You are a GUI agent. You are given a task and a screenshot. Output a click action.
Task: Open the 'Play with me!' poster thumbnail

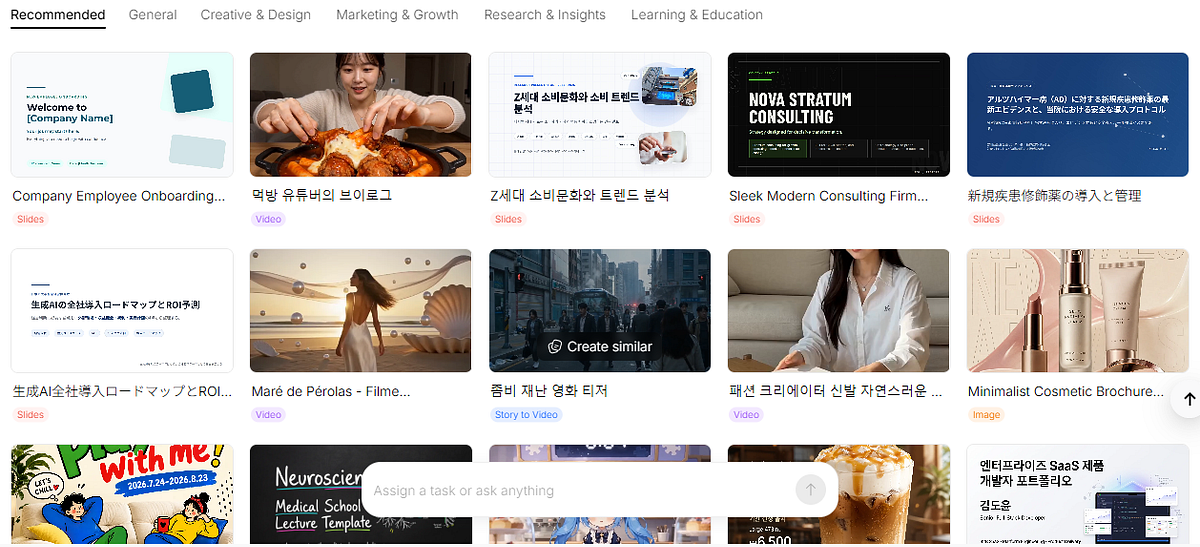[x=122, y=495]
